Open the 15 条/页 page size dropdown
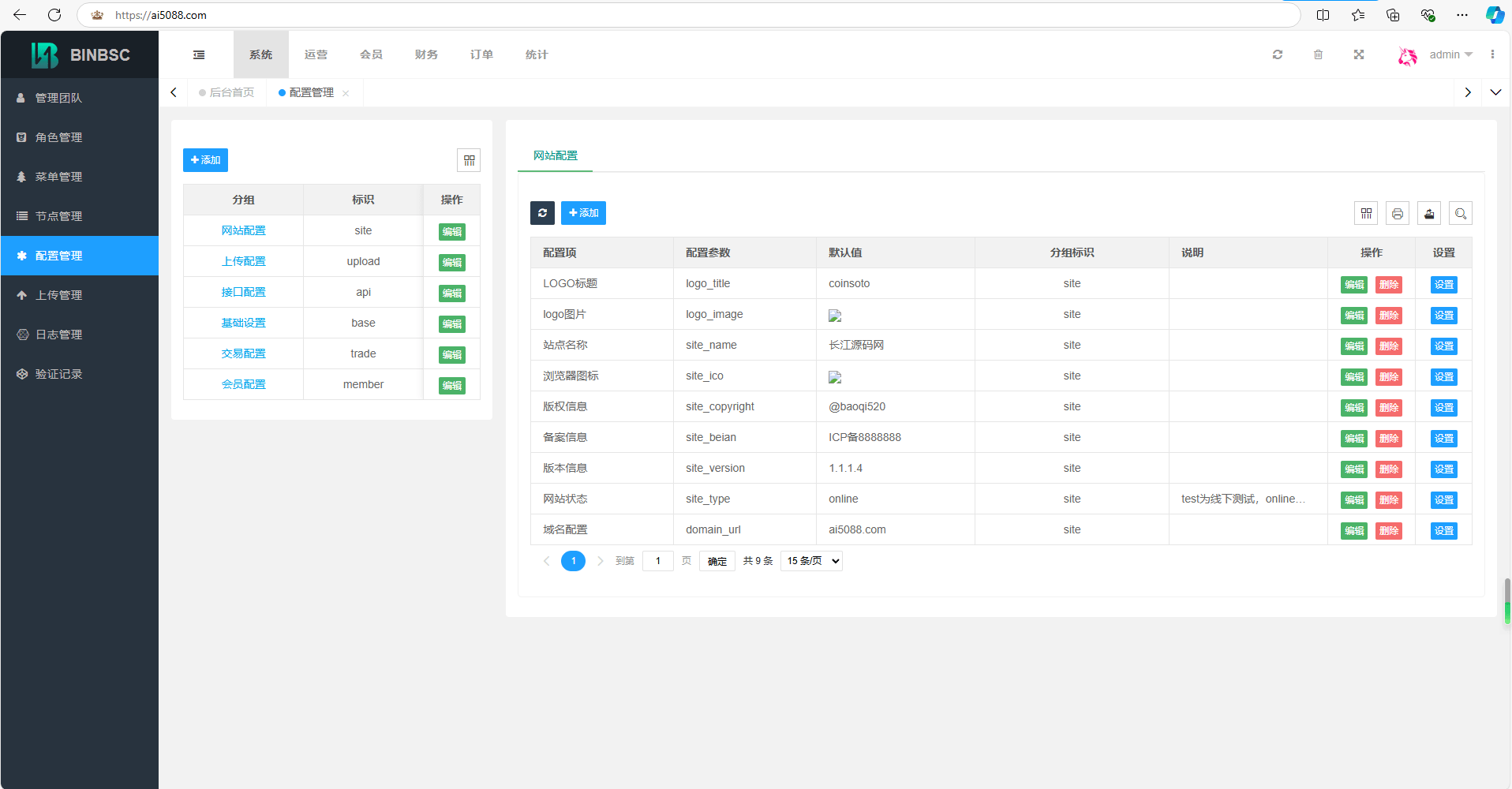This screenshot has width=1512, height=789. [812, 561]
